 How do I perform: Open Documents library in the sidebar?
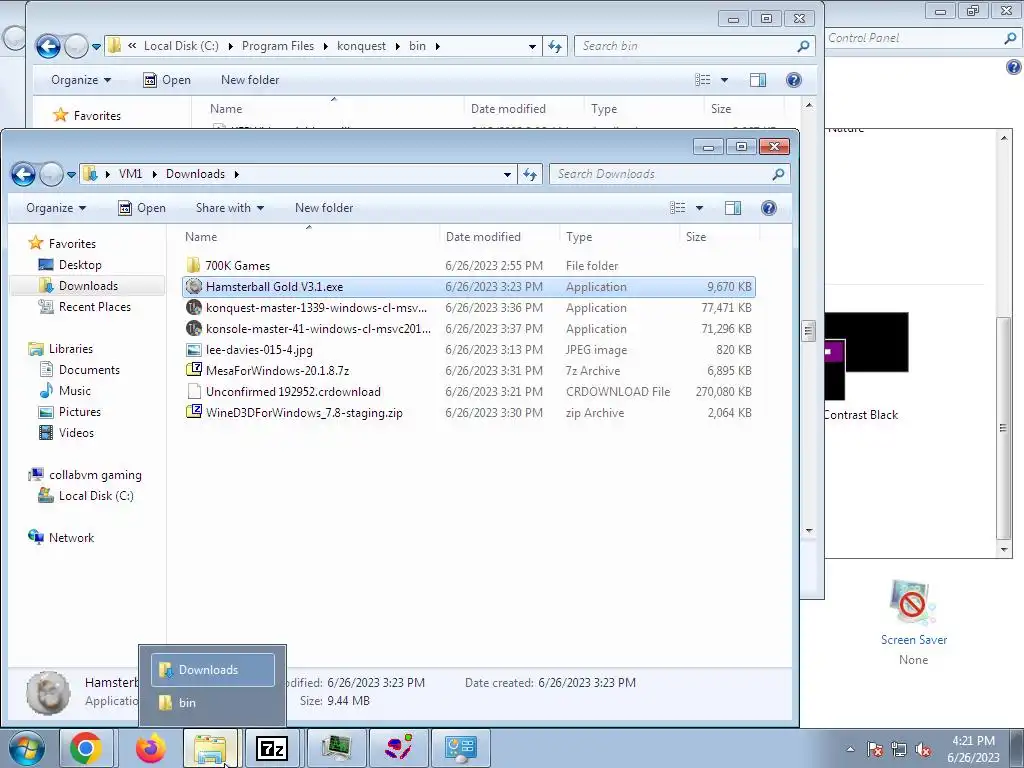[89, 370]
